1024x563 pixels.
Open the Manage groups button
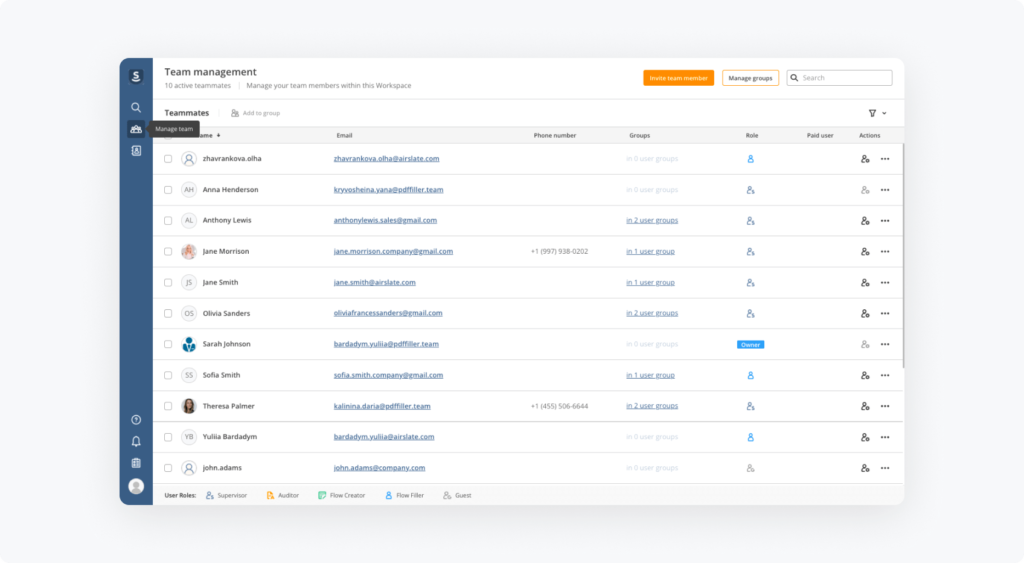(x=750, y=78)
